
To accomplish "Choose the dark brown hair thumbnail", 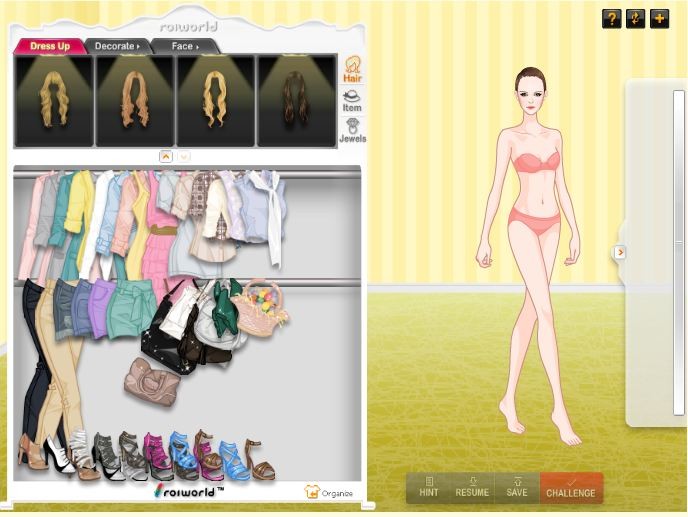I will (297, 100).
